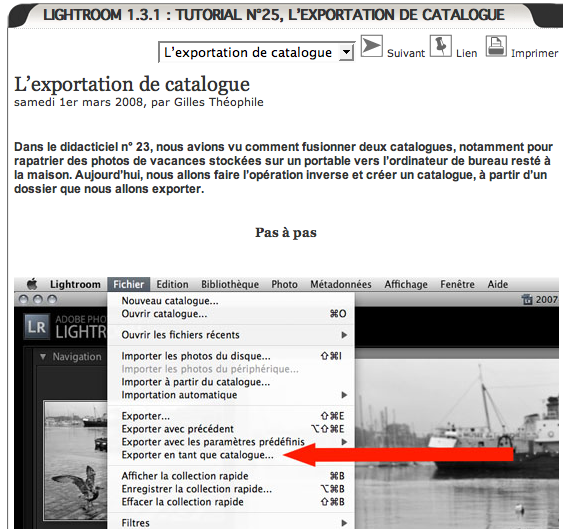Image resolution: width=563 pixels, height=529 pixels.
Task: Click the seagull thumbnail in Navigation panel
Action: pos(76,460)
